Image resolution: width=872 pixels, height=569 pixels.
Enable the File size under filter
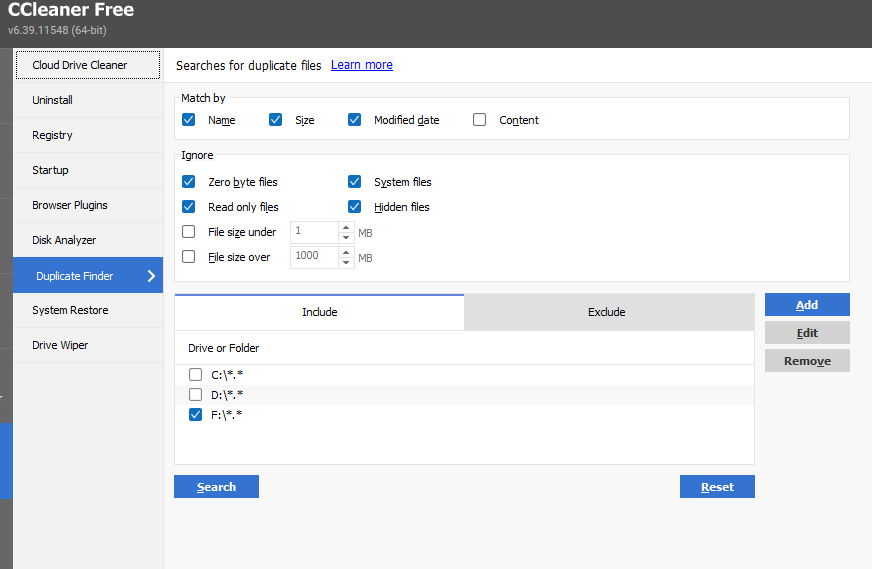pyautogui.click(x=189, y=232)
